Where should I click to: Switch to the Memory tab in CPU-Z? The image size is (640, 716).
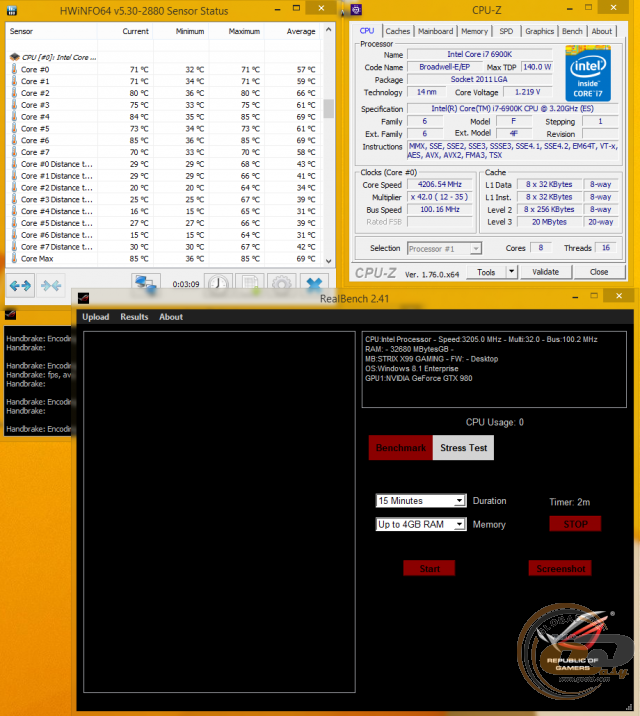click(x=474, y=31)
